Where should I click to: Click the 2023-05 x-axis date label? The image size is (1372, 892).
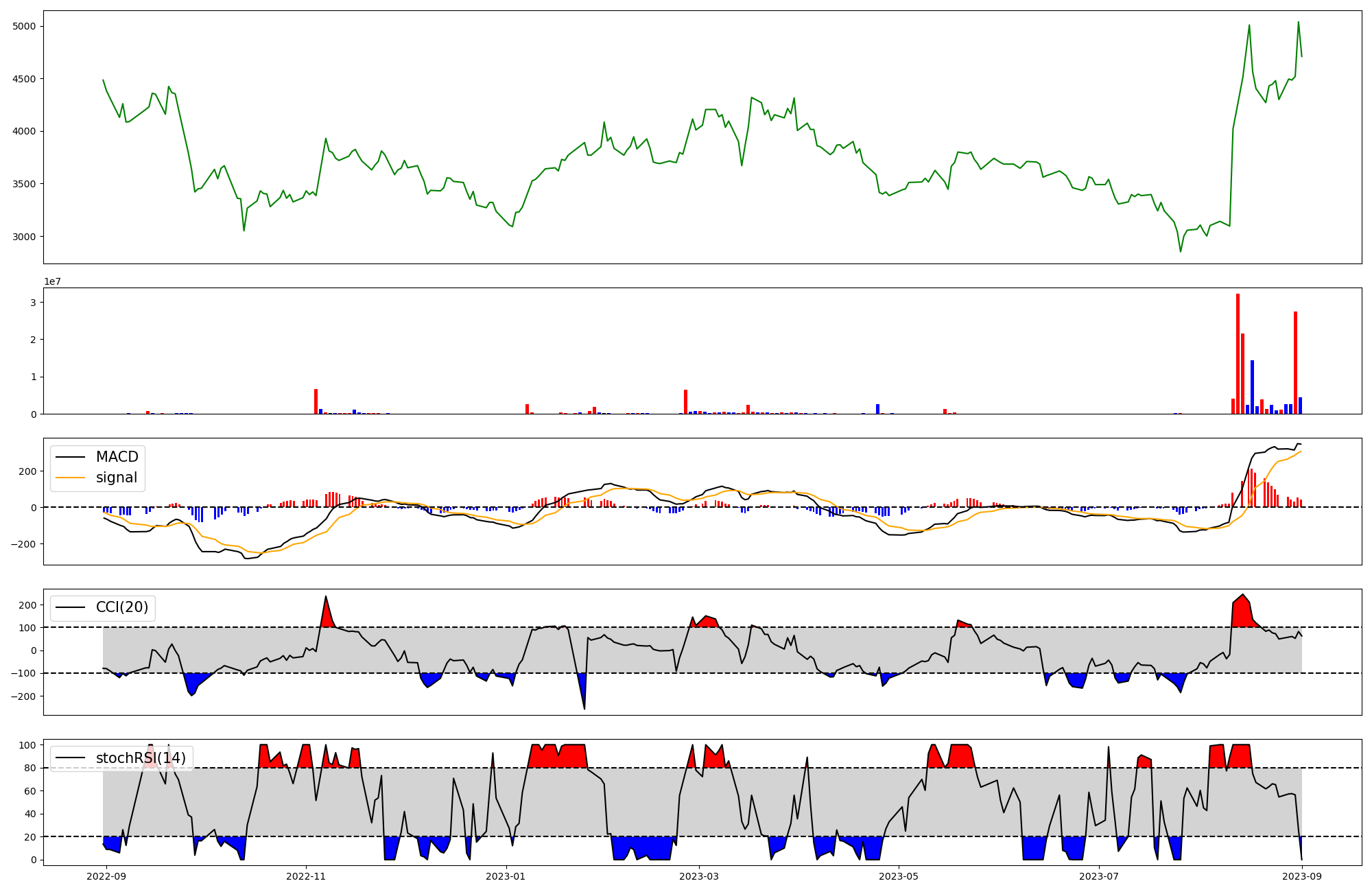tap(899, 876)
